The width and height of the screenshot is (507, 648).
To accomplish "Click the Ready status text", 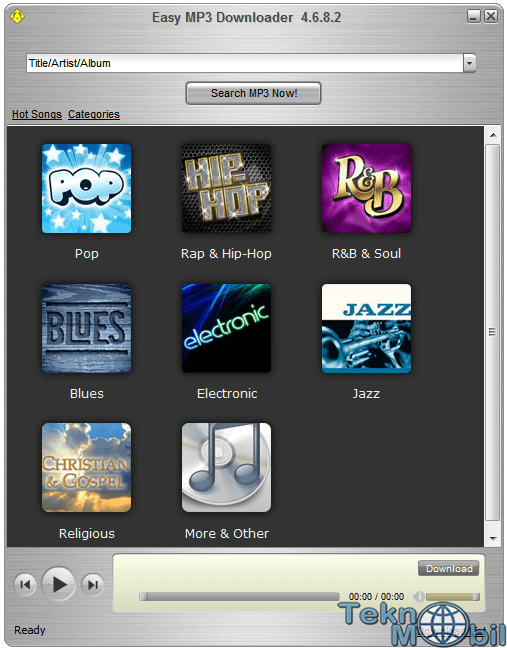I will point(30,630).
